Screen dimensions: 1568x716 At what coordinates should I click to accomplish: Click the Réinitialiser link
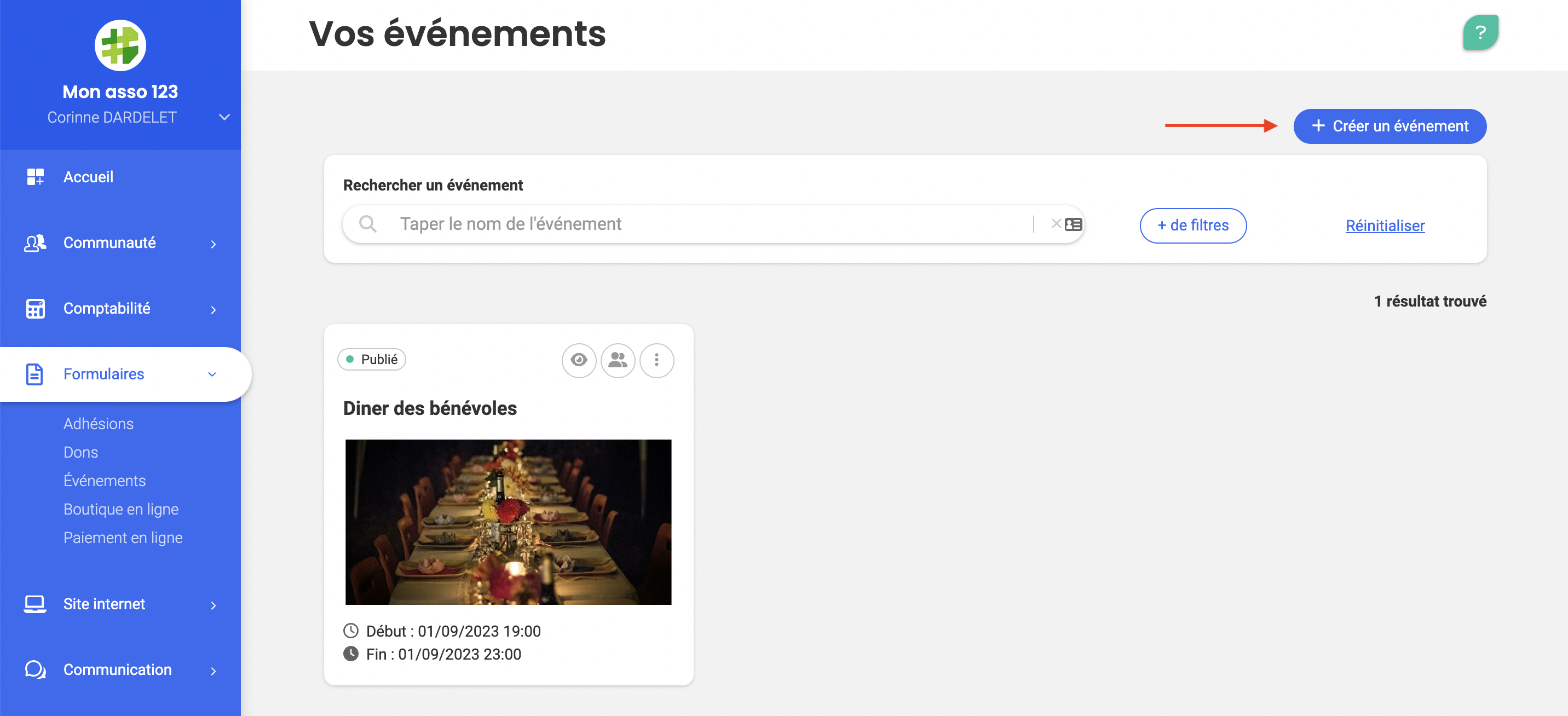click(x=1384, y=226)
